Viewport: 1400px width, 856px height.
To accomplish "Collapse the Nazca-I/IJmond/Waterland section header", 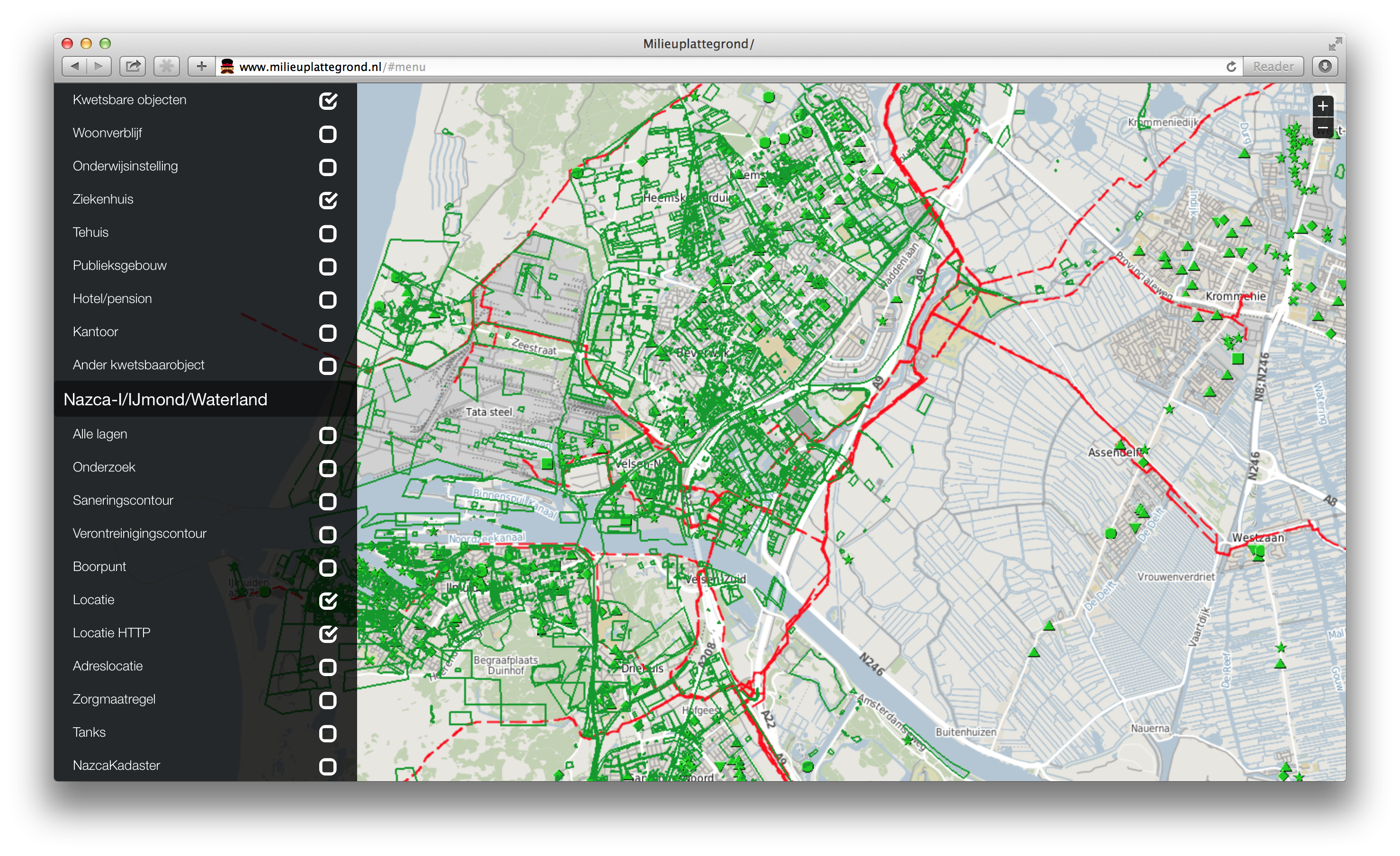I will coord(165,399).
